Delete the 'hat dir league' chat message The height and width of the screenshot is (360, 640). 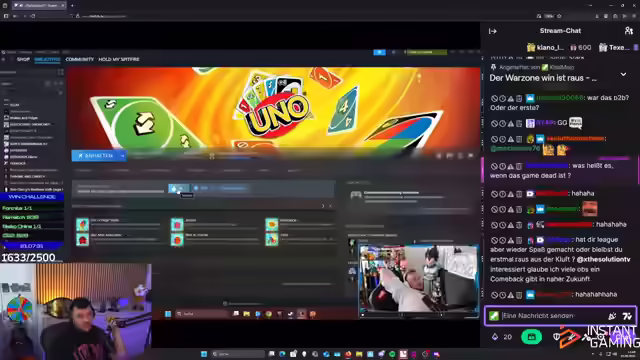pos(519,240)
